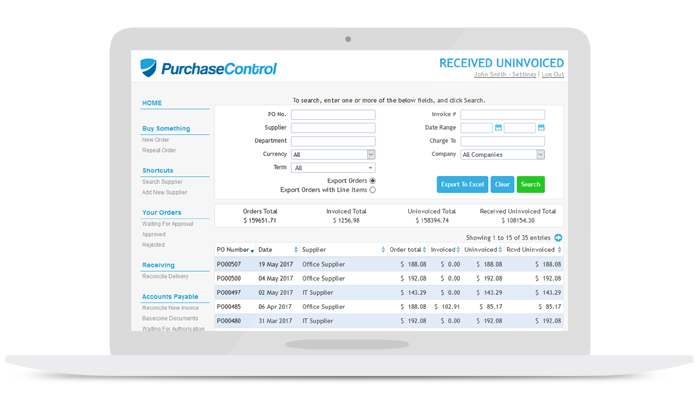Screen dimensions: 700x400
Task: Click the PurchaseControl shield logo
Action: click(149, 68)
